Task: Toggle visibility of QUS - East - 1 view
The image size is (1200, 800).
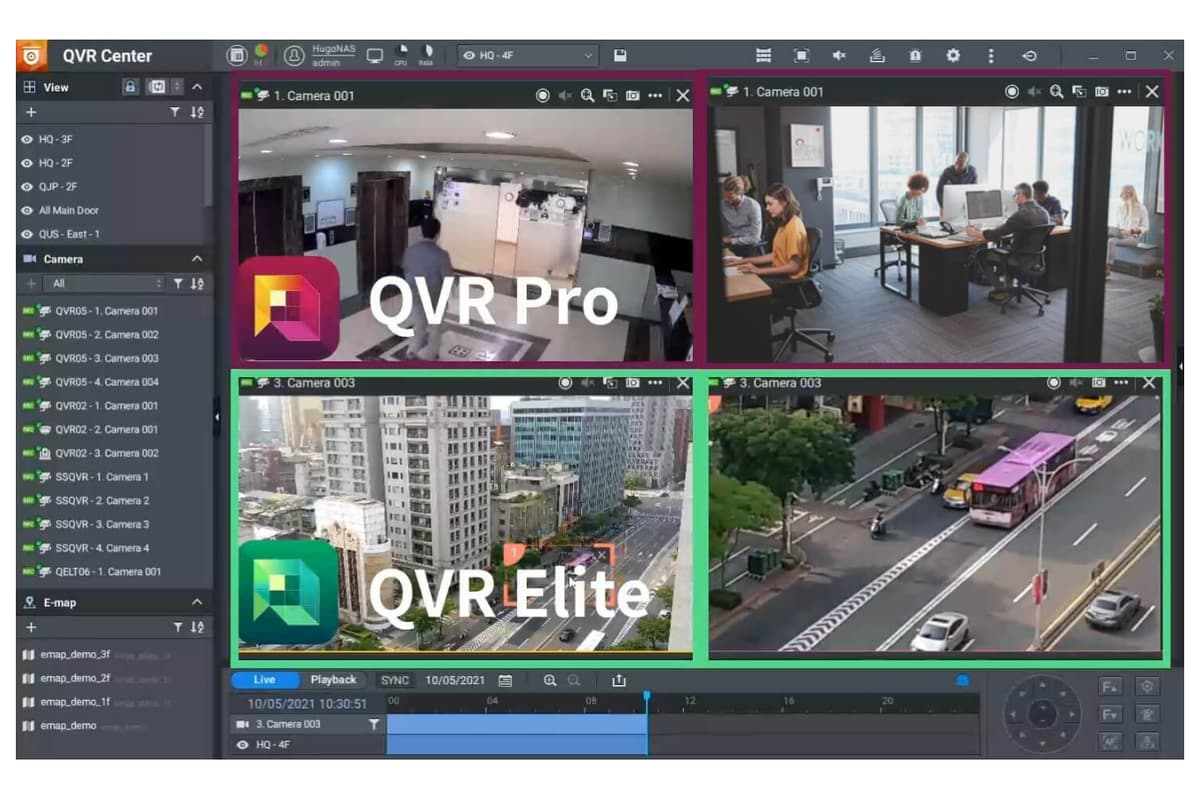Action: [28, 234]
